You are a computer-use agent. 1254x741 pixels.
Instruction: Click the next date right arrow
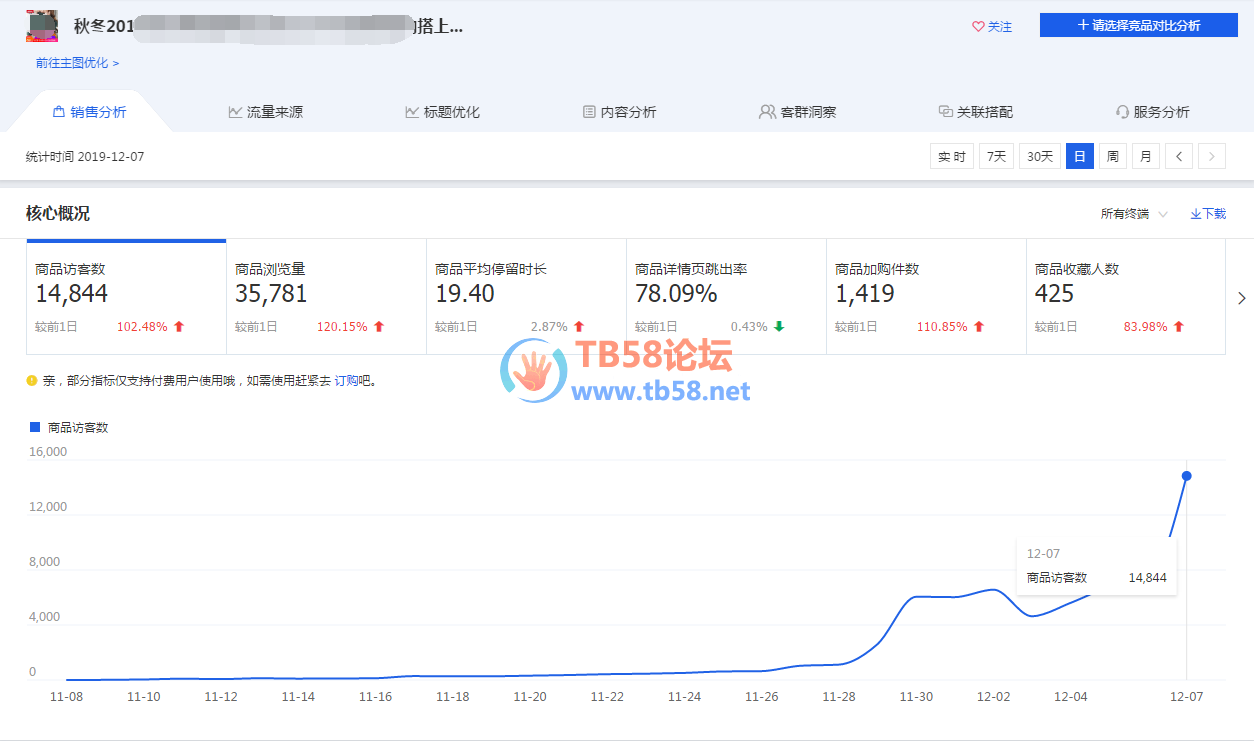click(x=1212, y=156)
